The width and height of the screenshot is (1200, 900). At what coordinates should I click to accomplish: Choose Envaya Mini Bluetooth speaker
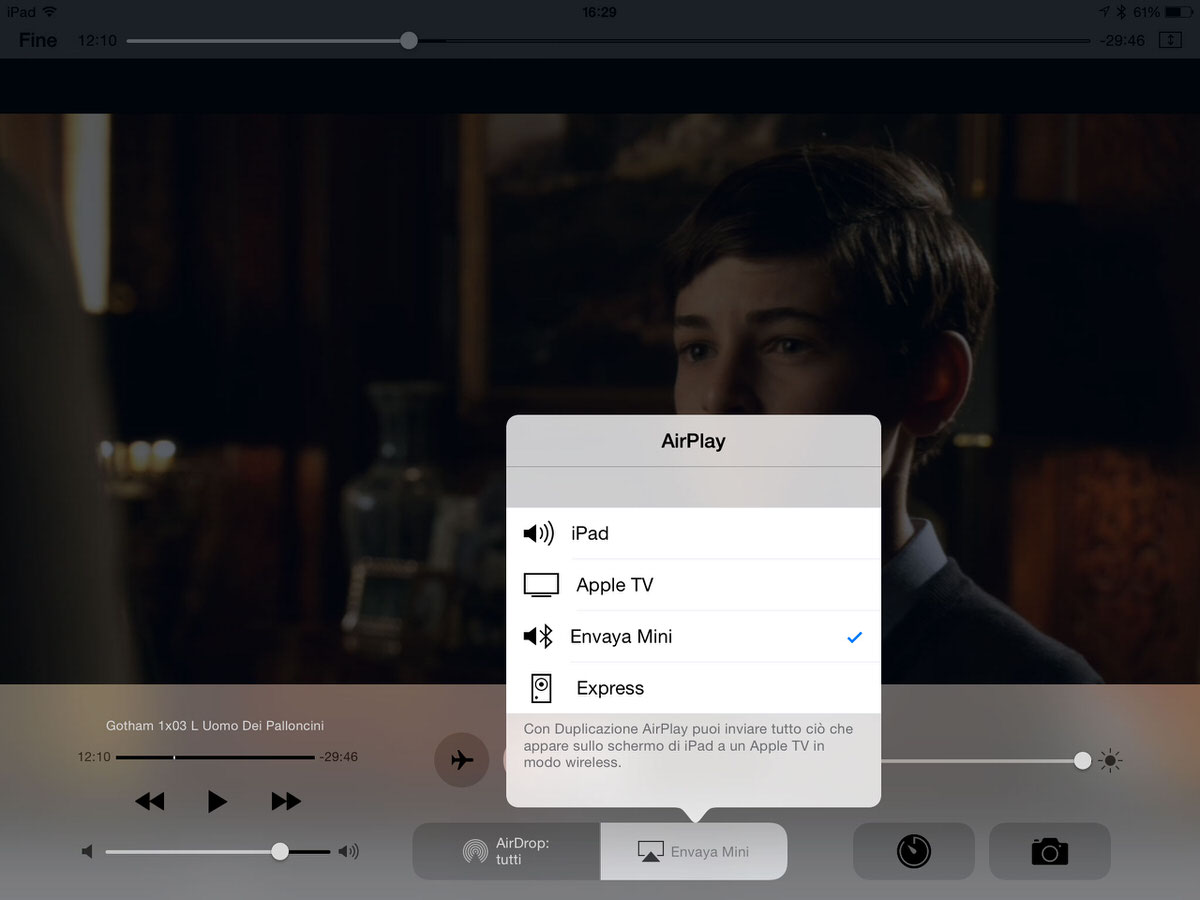tap(693, 637)
